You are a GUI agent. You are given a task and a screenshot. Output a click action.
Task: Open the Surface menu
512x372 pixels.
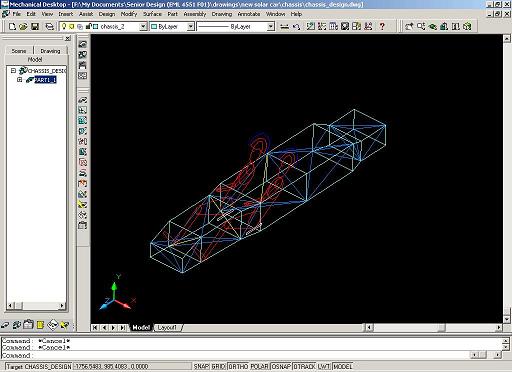tap(152, 14)
